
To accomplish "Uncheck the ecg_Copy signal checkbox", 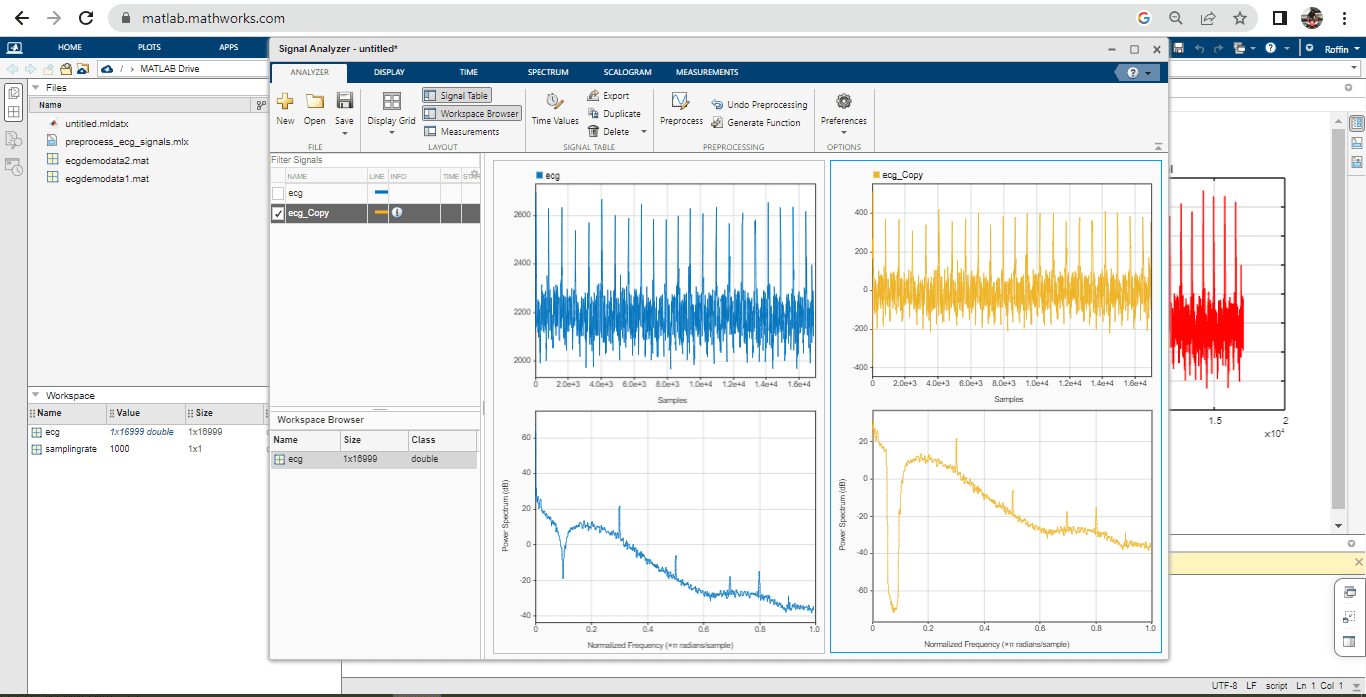I will point(278,213).
